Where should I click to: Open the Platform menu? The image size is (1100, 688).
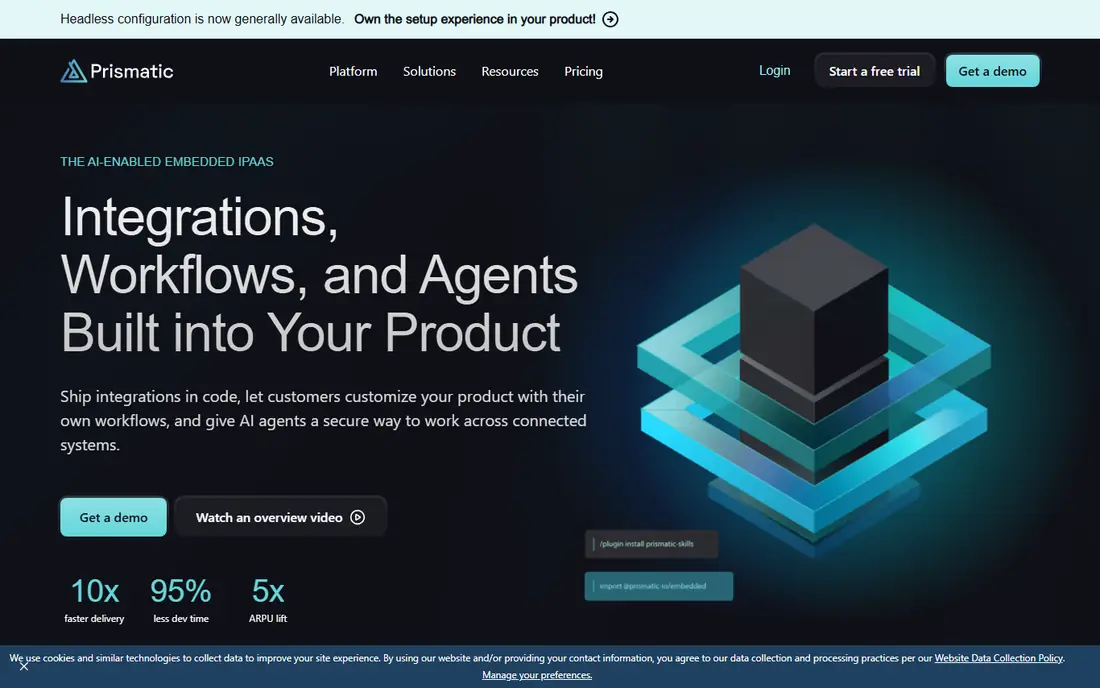click(x=353, y=72)
